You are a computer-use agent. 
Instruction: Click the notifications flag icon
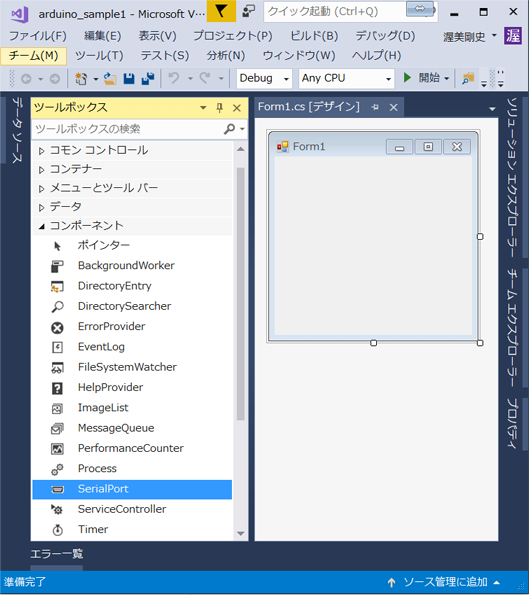point(221,11)
